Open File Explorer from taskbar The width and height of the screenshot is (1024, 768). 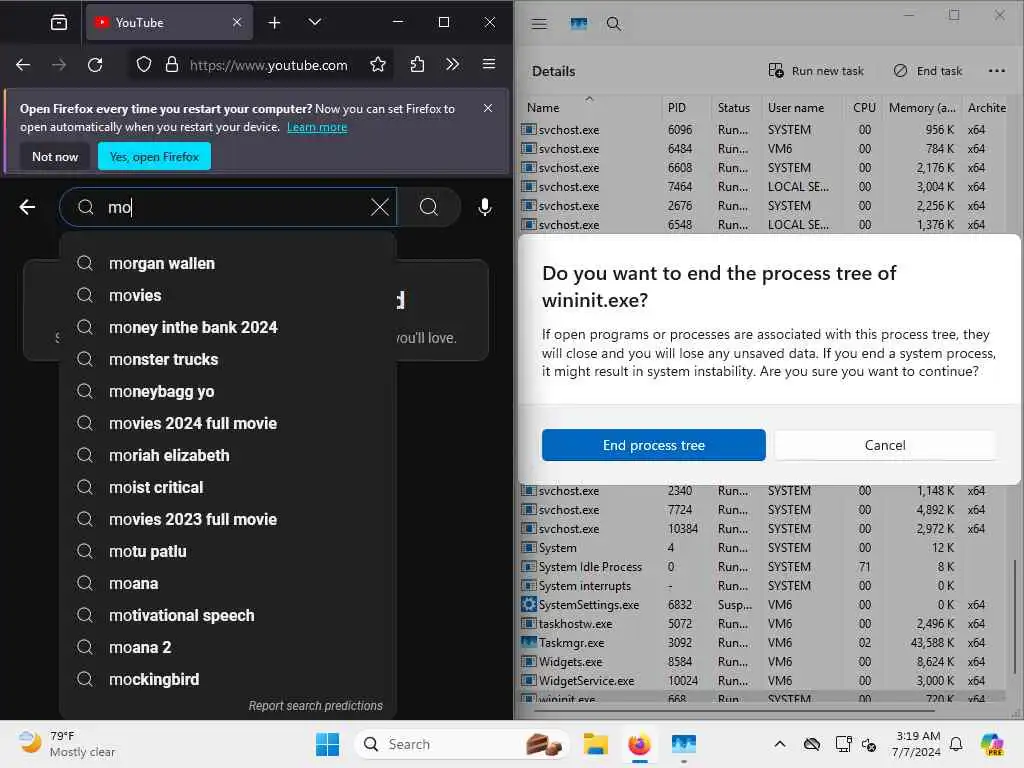596,744
